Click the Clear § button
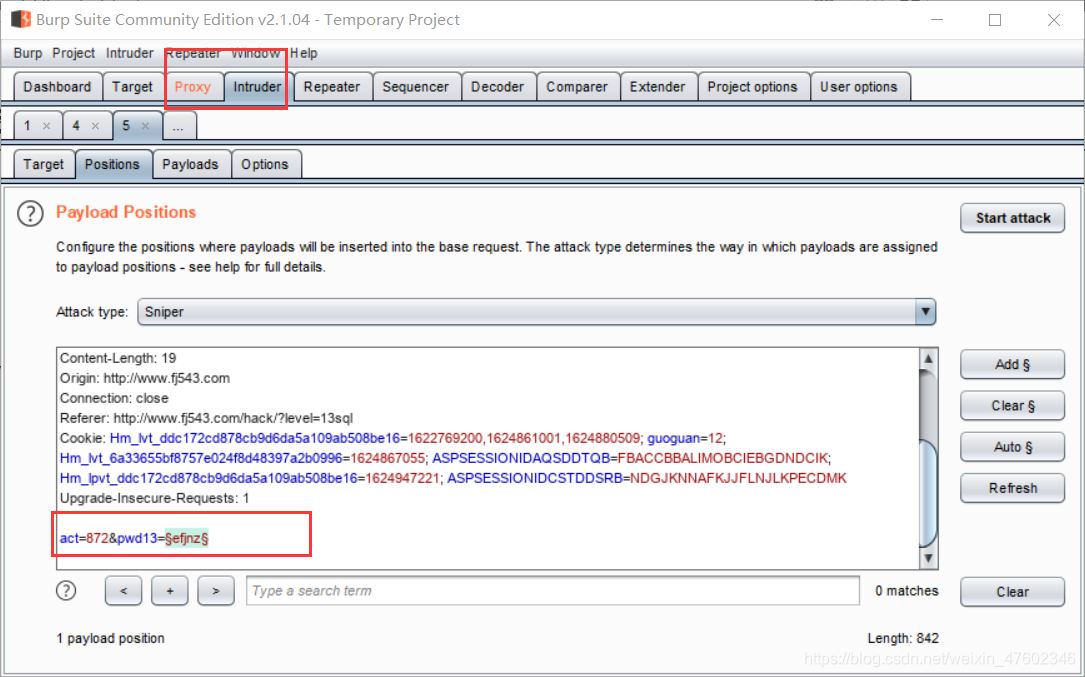This screenshot has width=1085, height=677. [x=1013, y=406]
